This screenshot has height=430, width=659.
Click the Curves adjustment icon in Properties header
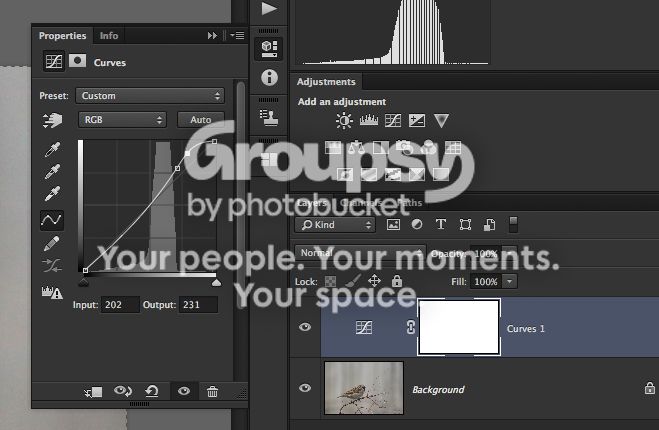54,62
